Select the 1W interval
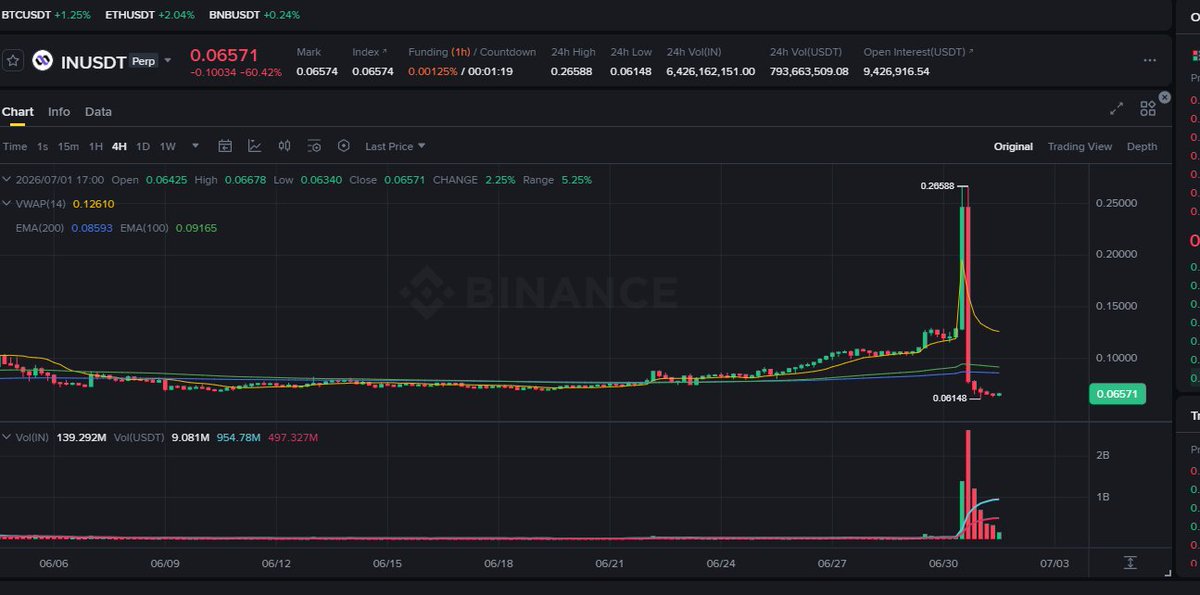 point(168,146)
